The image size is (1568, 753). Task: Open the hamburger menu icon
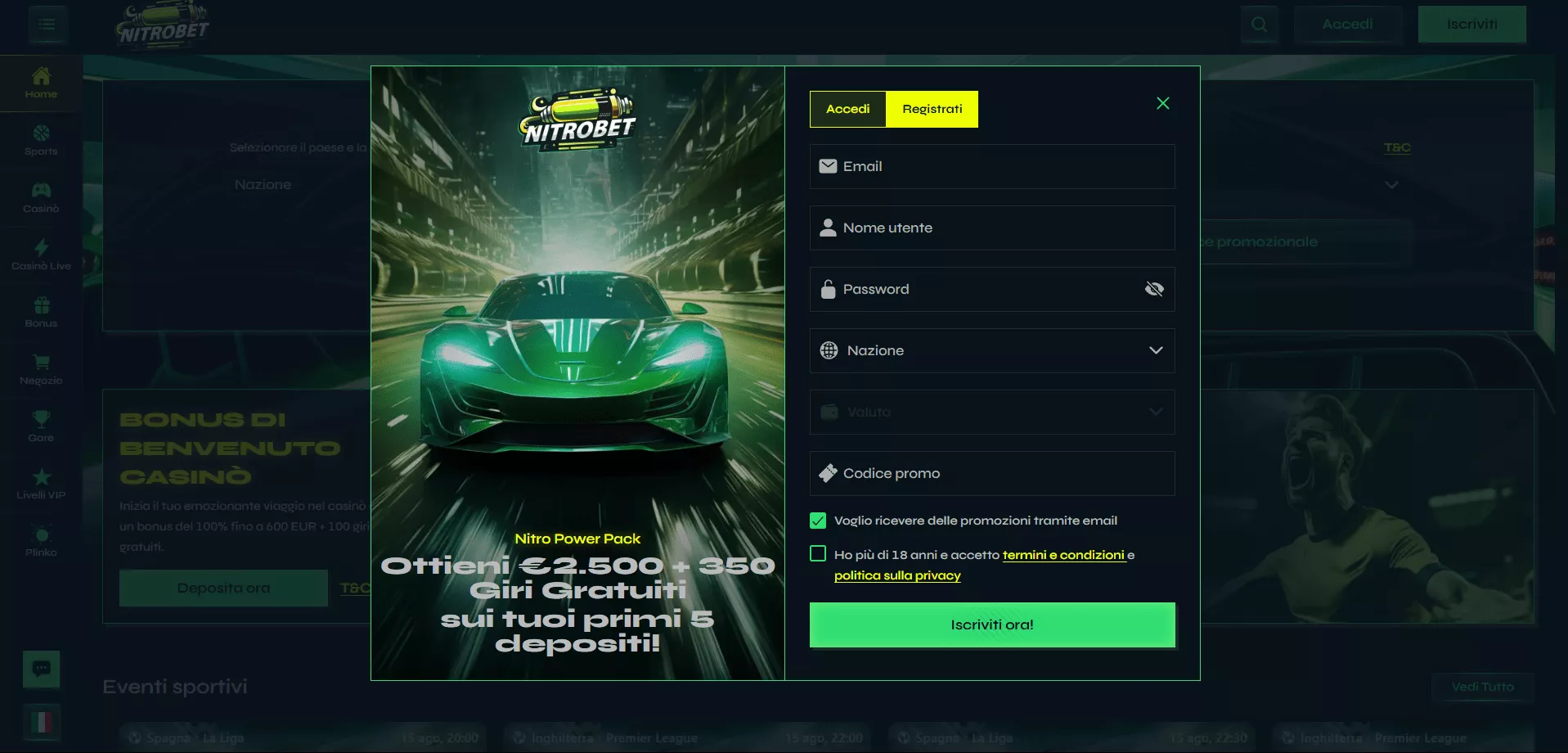[47, 25]
